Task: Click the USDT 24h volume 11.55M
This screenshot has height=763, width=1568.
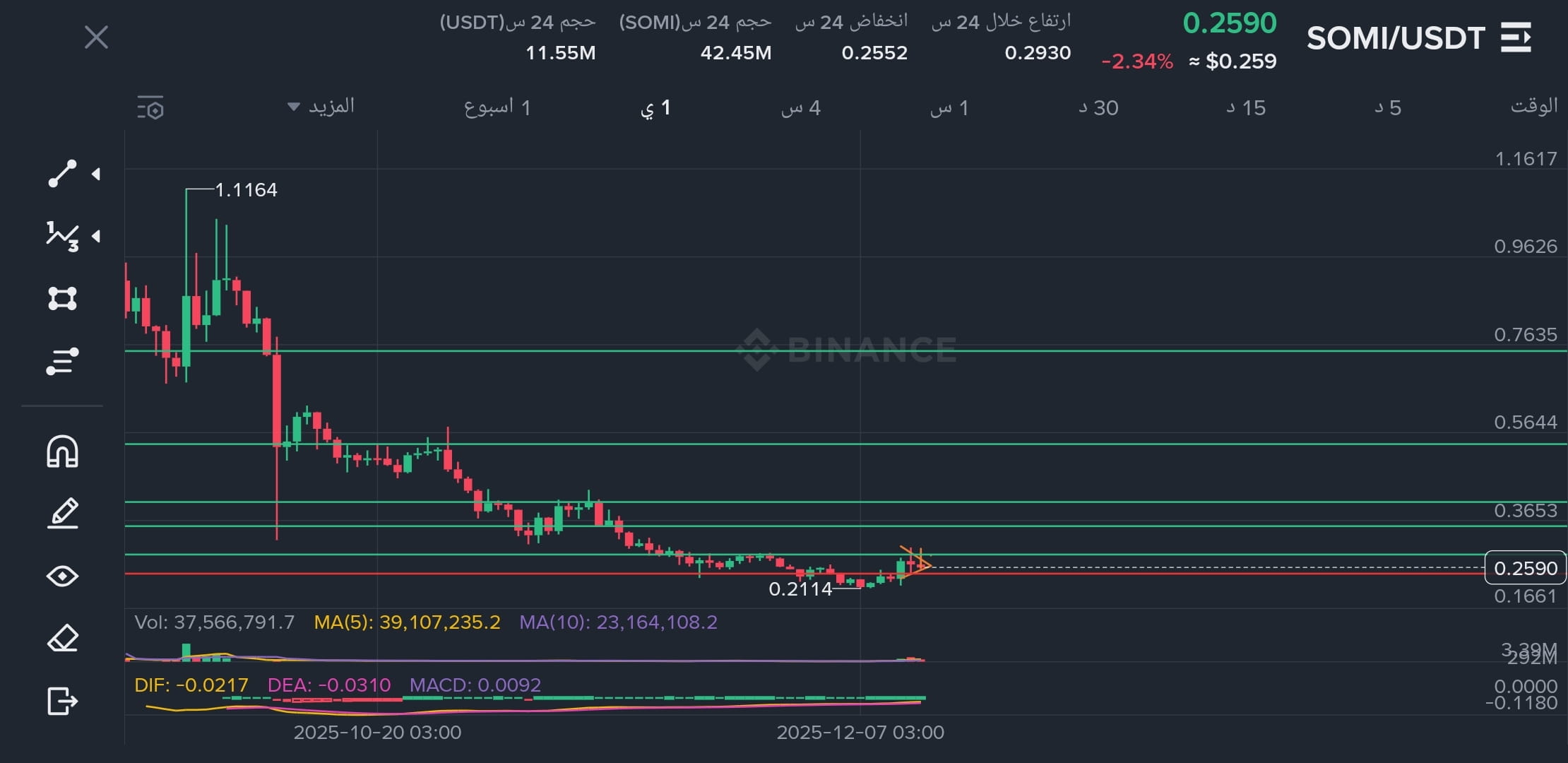Action: (x=561, y=53)
